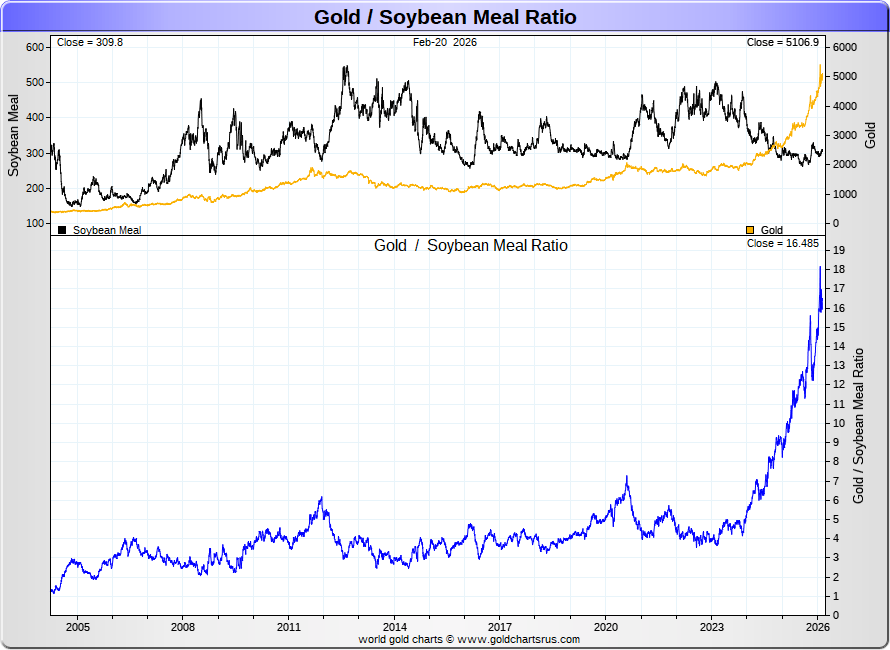890x650 pixels.
Task: Select the 2011 year marker on the x-axis
Action: (x=289, y=627)
